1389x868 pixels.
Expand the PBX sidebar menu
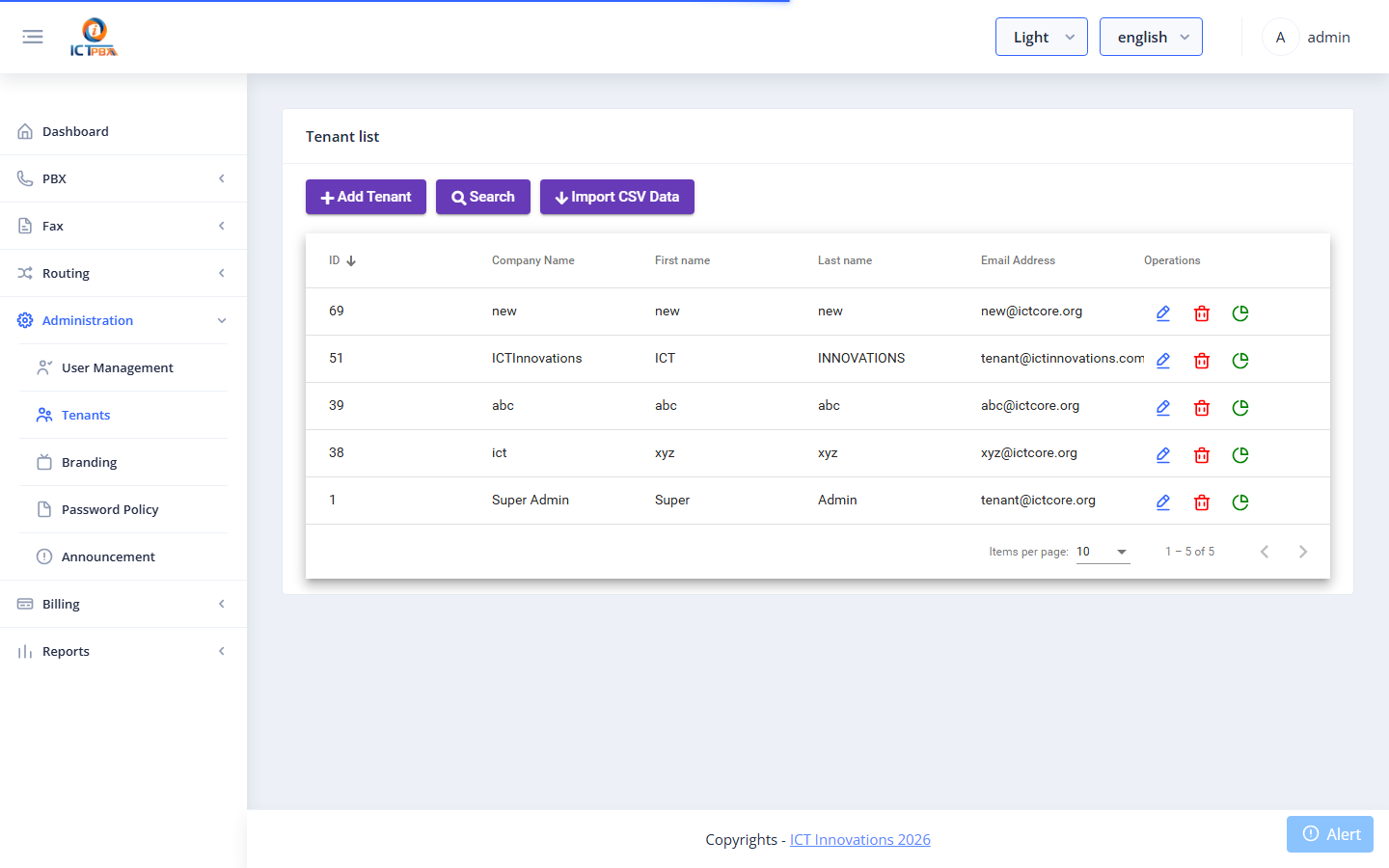coord(123,178)
